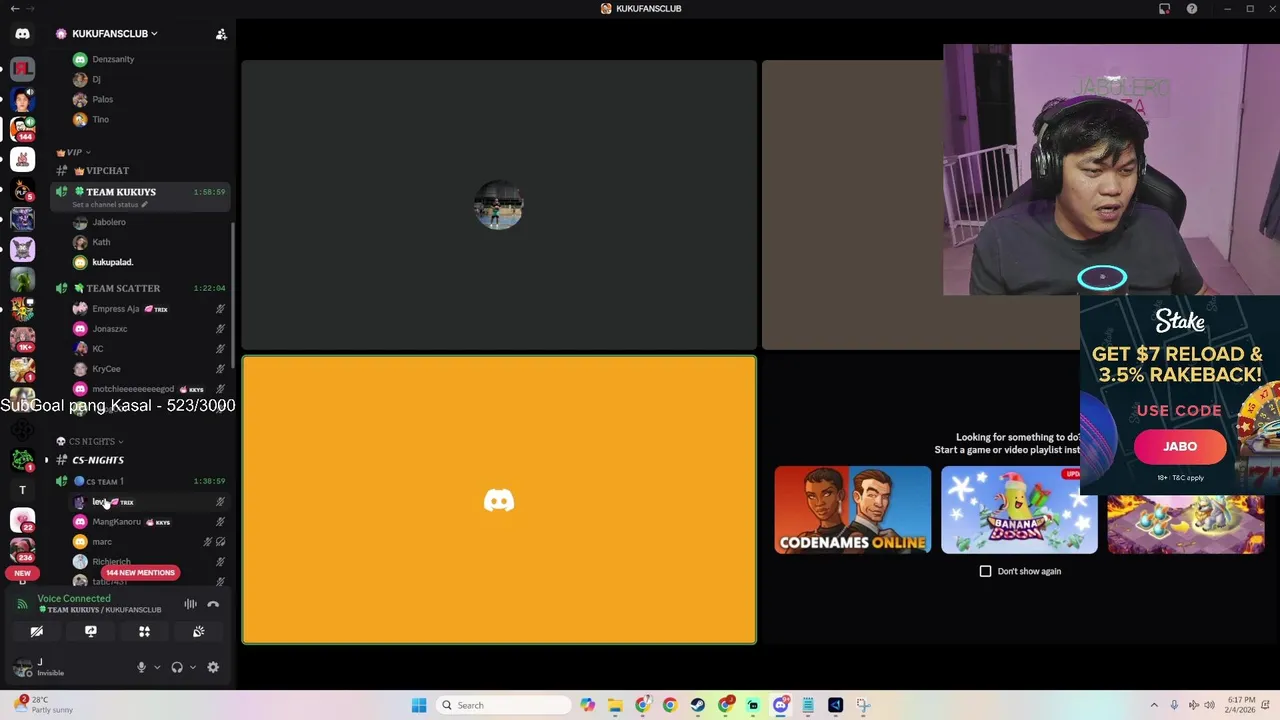
Task: Open user J Invisible profile avatar
Action: tap(22, 667)
